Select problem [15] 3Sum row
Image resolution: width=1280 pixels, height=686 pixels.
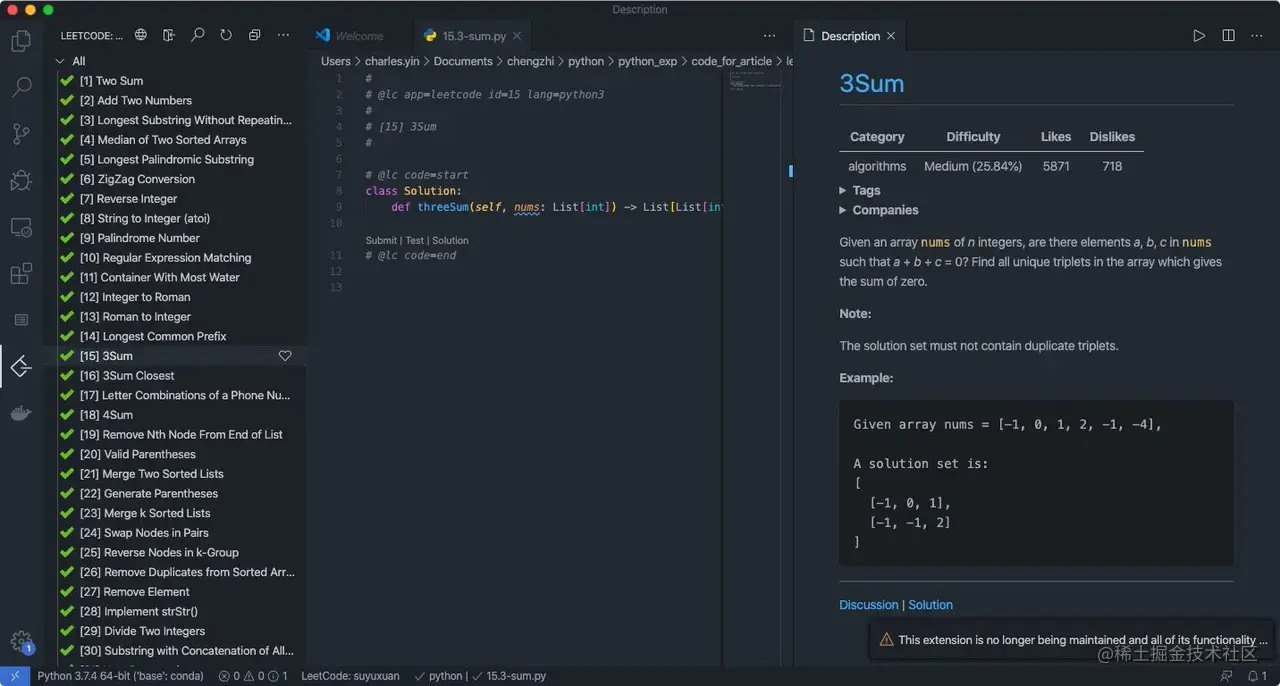pos(175,356)
